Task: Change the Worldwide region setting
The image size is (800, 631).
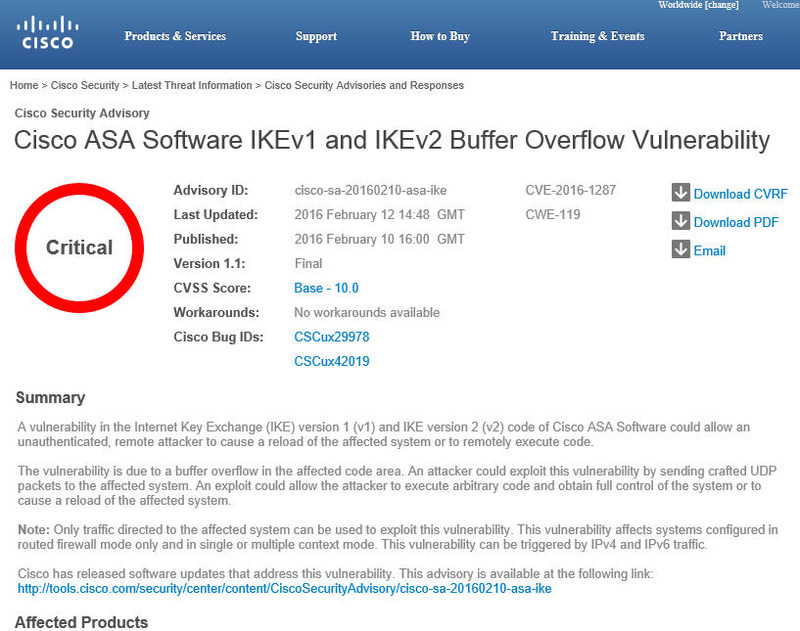Action: coord(721,5)
